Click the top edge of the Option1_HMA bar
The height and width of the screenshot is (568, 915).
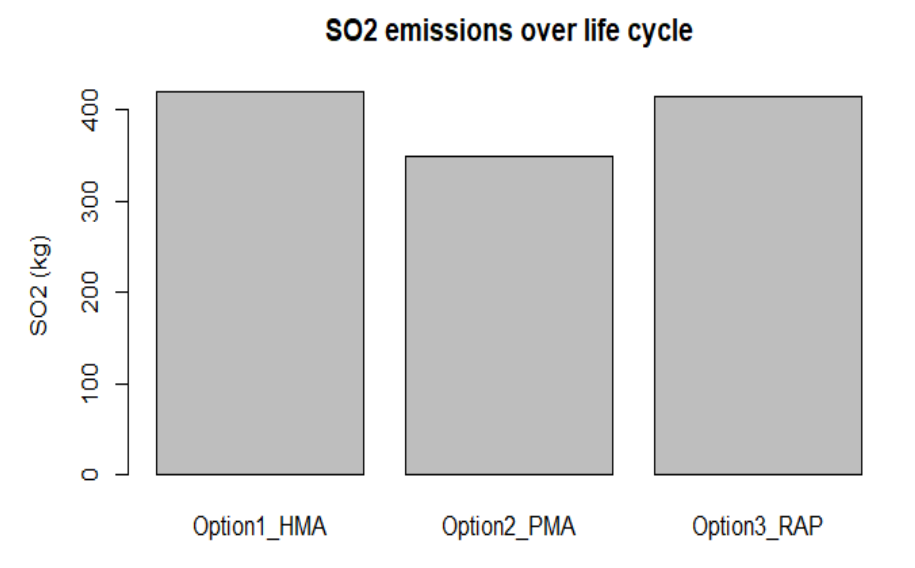(260, 92)
